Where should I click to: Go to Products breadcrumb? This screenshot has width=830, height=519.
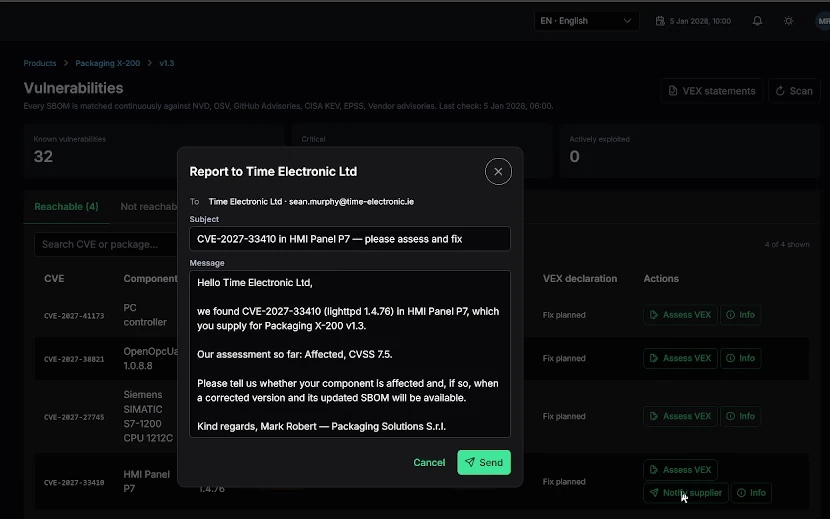[40, 63]
